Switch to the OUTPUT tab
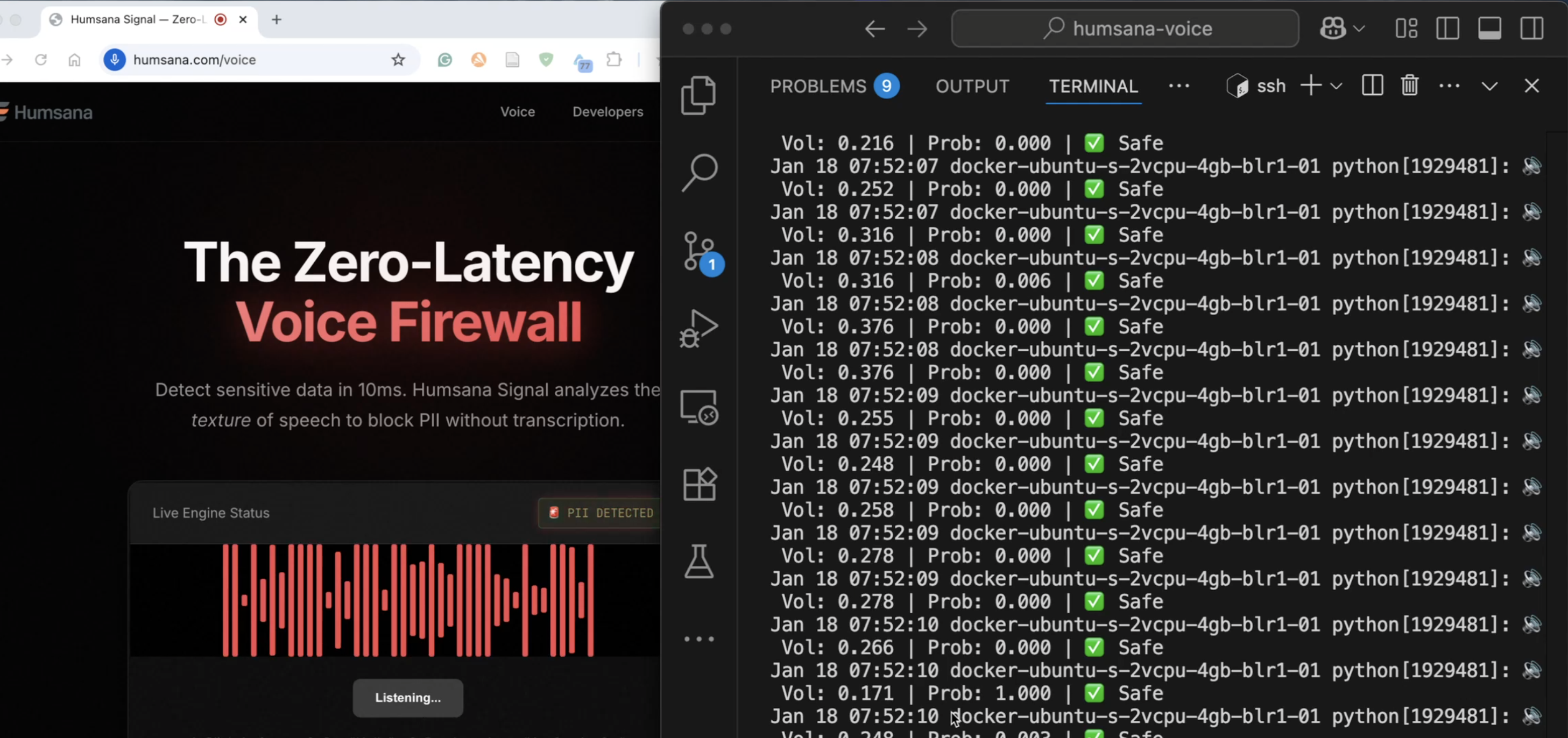This screenshot has height=738, width=1568. point(972,87)
